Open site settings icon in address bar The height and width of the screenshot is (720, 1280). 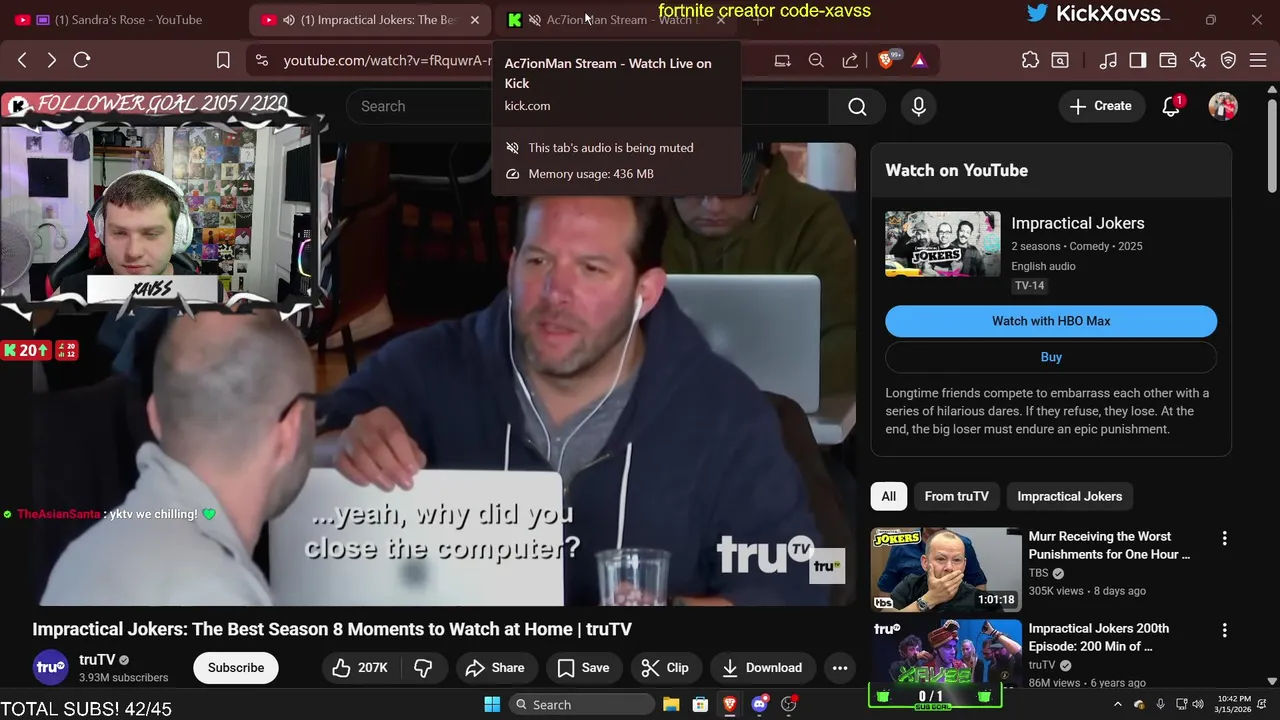[x=262, y=60]
